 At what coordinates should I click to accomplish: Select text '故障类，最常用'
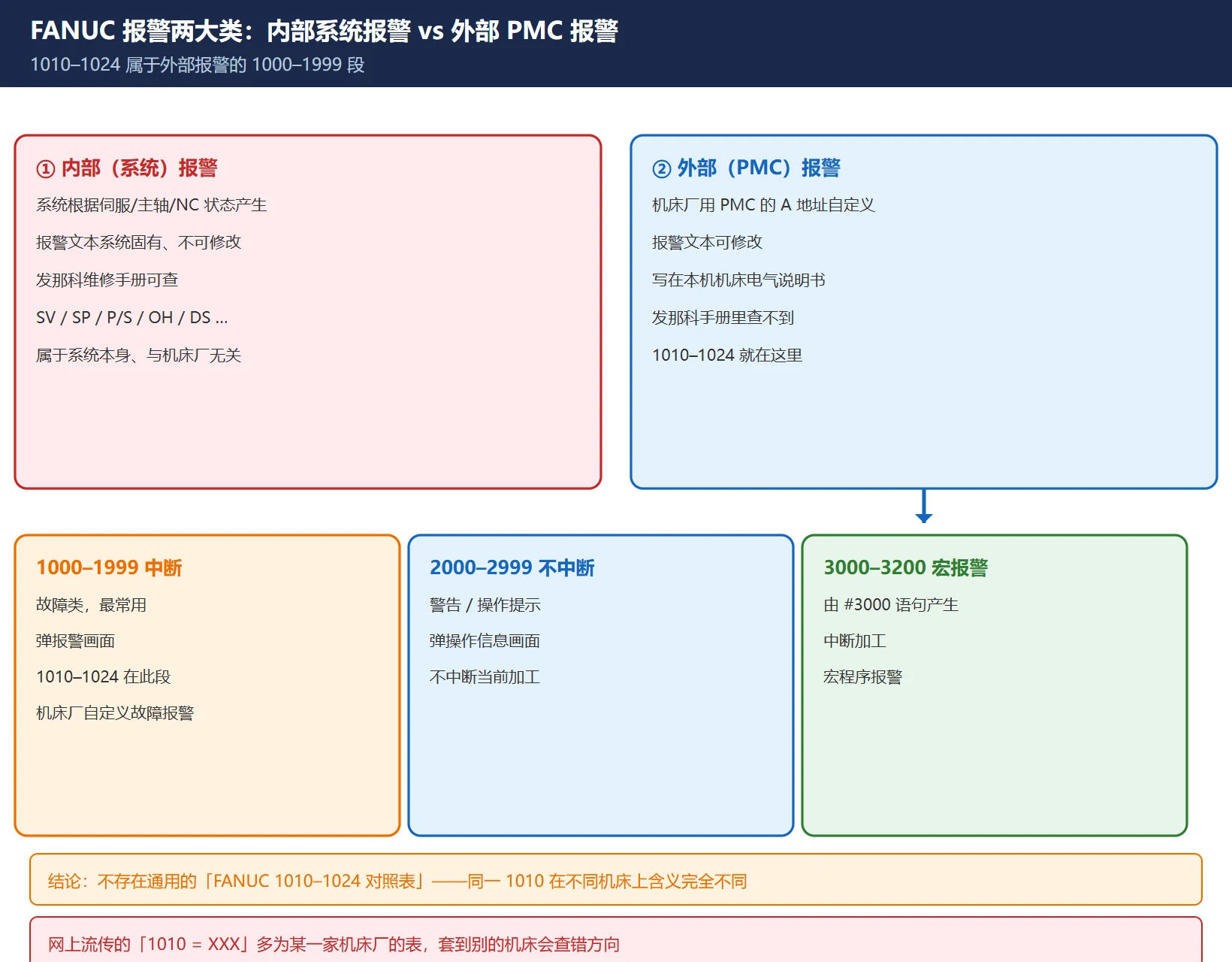[x=92, y=605]
